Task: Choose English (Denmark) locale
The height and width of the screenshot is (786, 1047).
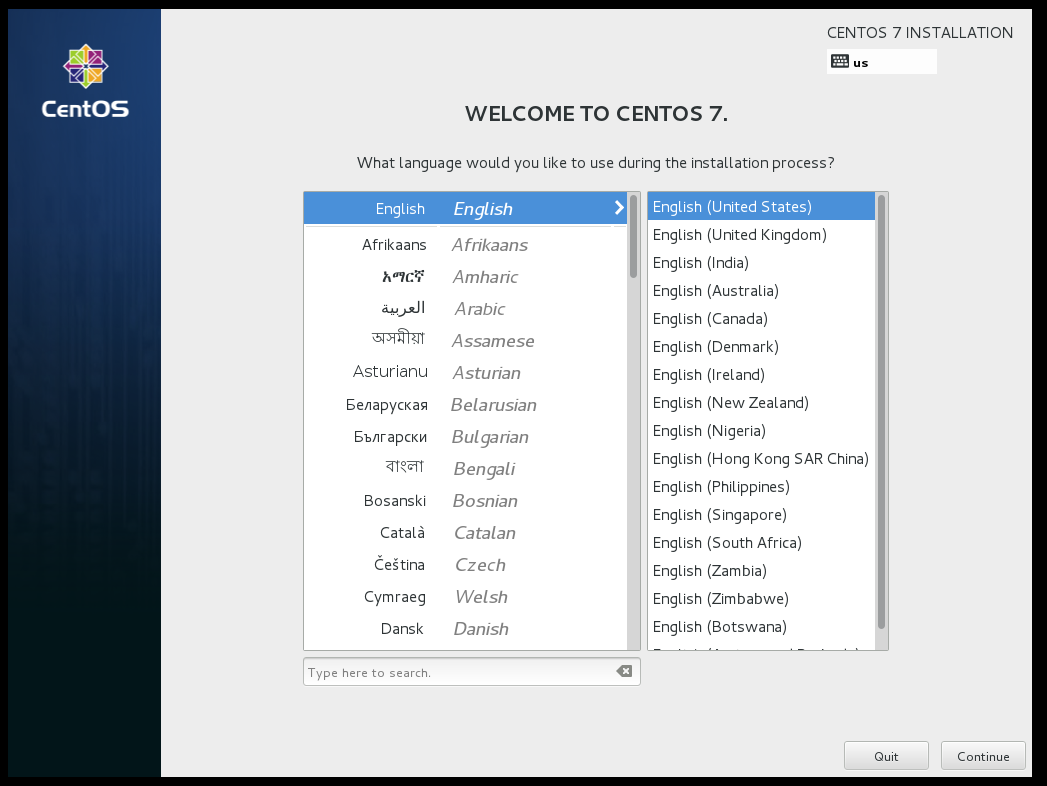Action: pyautogui.click(x=761, y=347)
